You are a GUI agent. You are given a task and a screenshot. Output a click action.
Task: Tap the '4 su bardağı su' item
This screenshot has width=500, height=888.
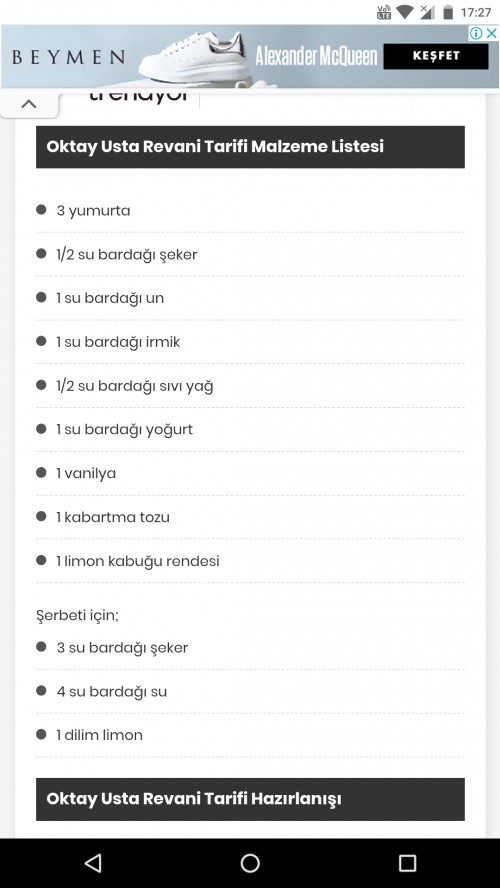250,691
